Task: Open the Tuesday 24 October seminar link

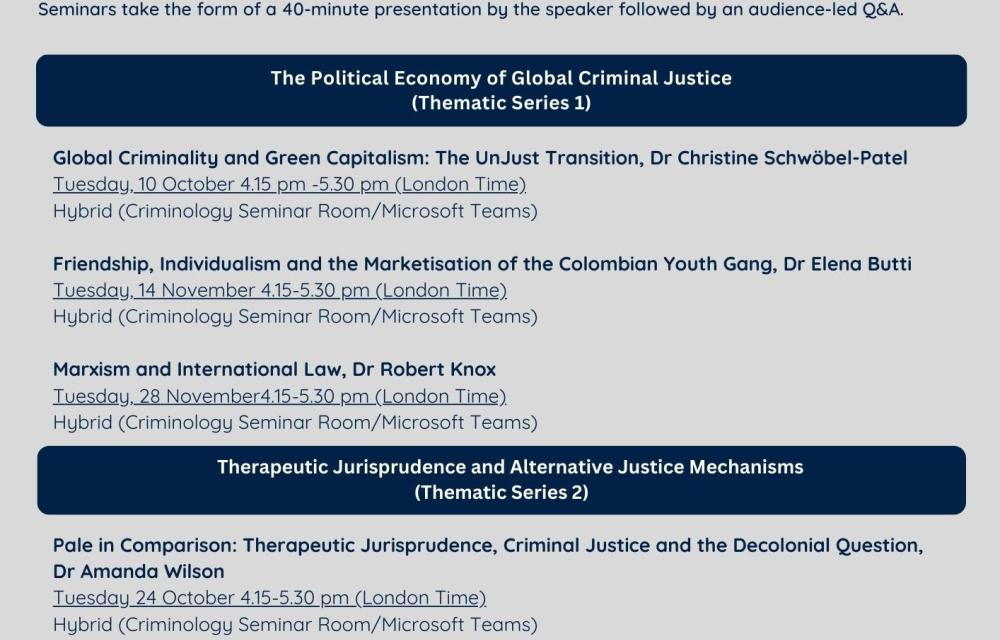Action: pos(269,598)
